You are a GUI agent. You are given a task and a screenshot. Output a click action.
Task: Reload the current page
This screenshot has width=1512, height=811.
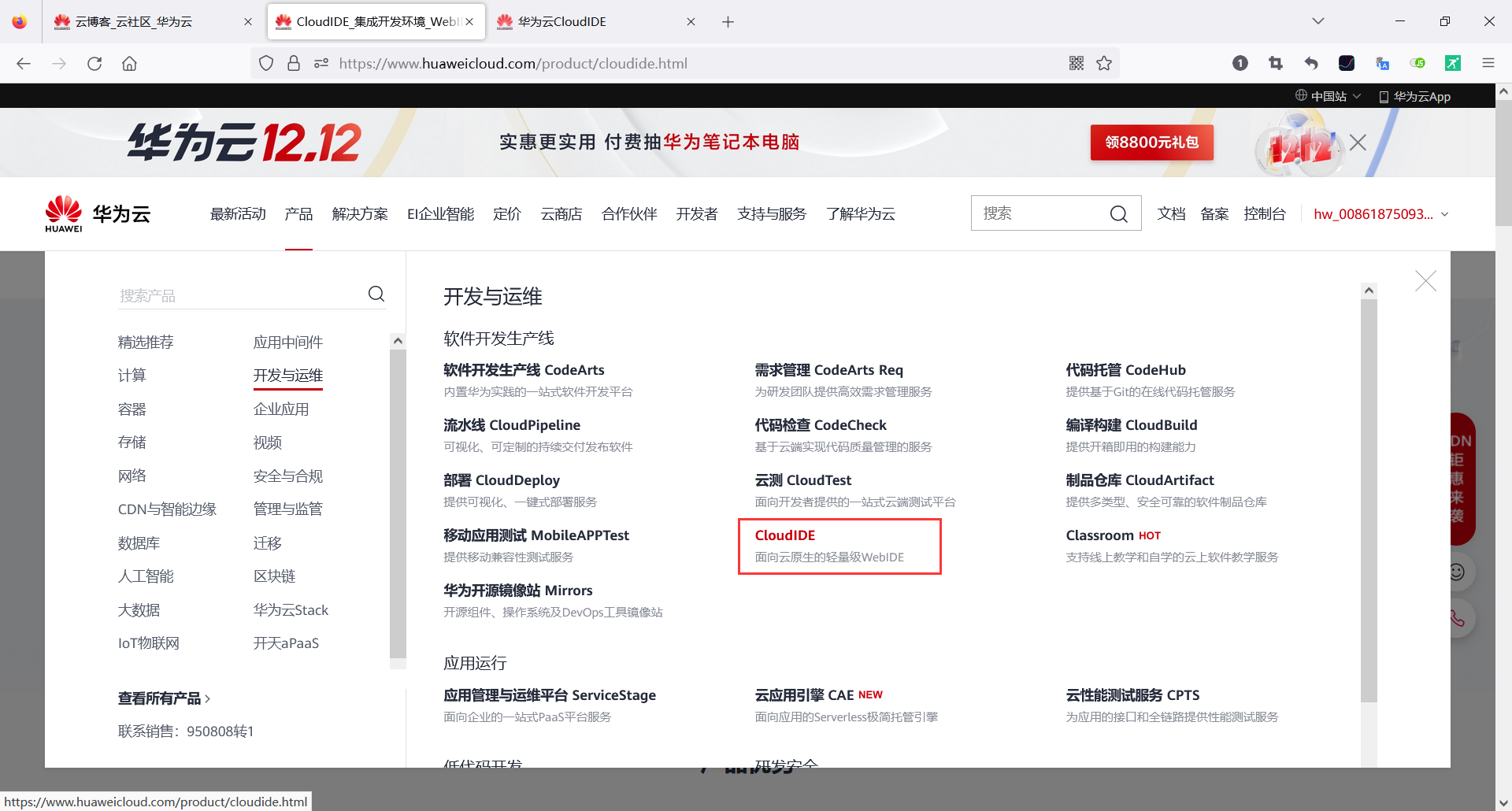pyautogui.click(x=94, y=63)
